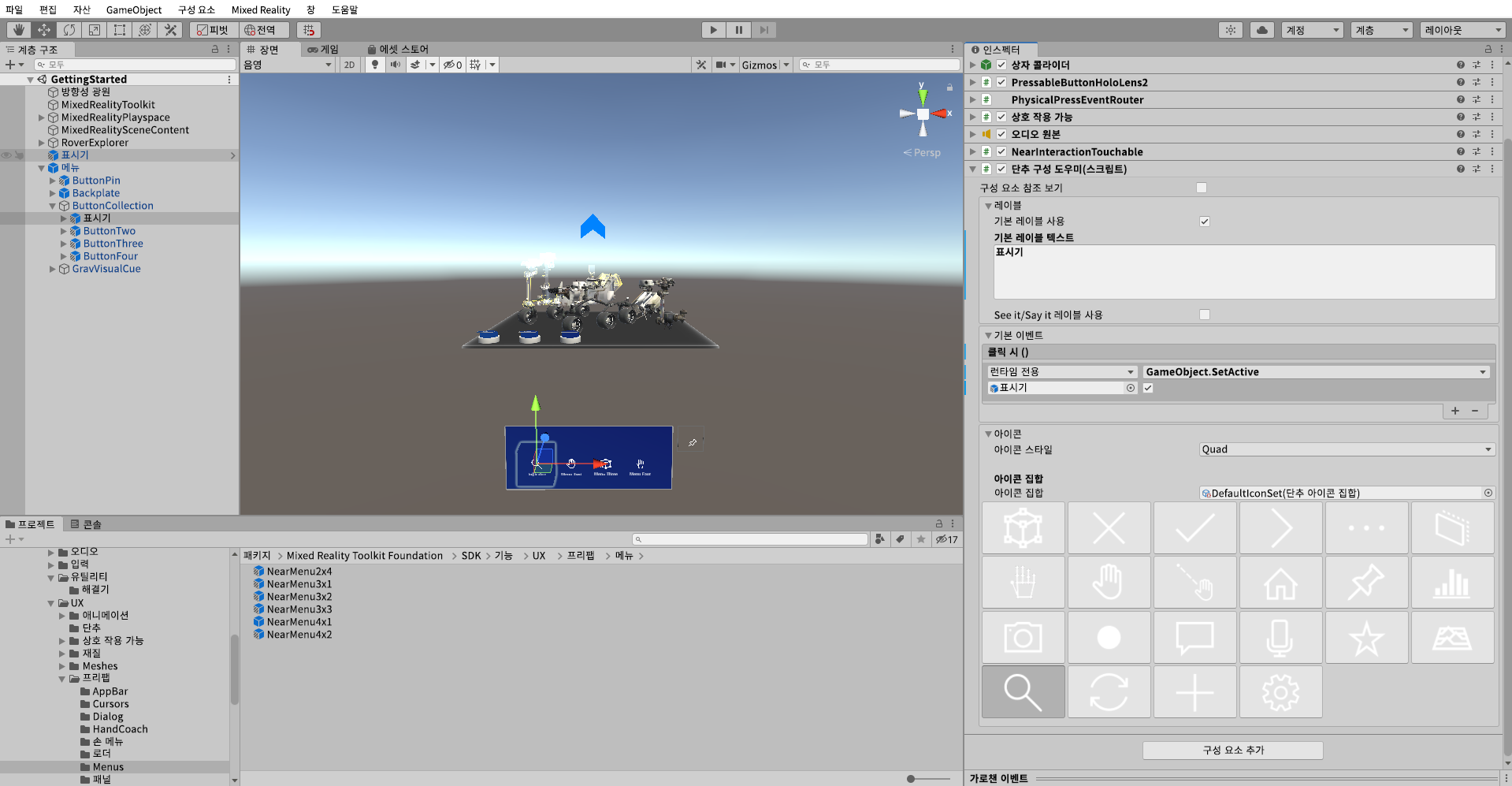Open custom editor tools wrench icon

click(170, 30)
